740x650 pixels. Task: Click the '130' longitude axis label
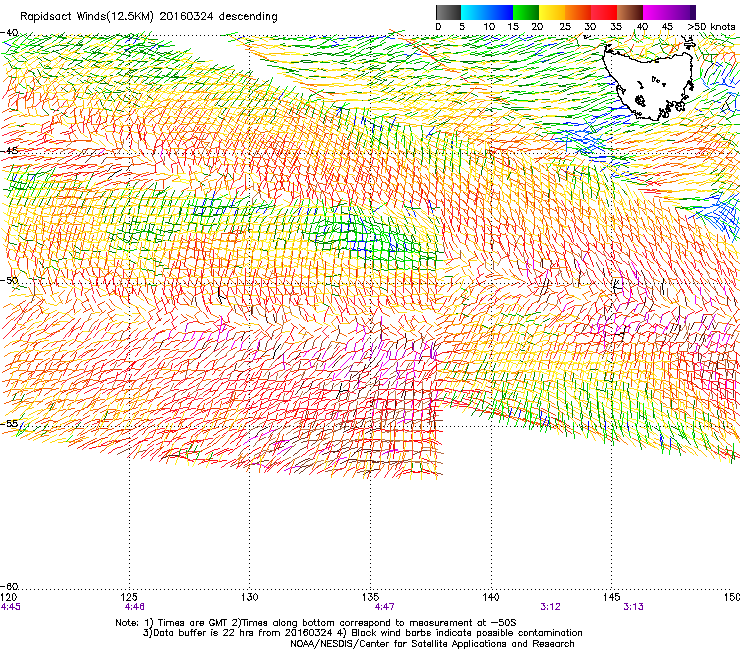click(x=250, y=597)
